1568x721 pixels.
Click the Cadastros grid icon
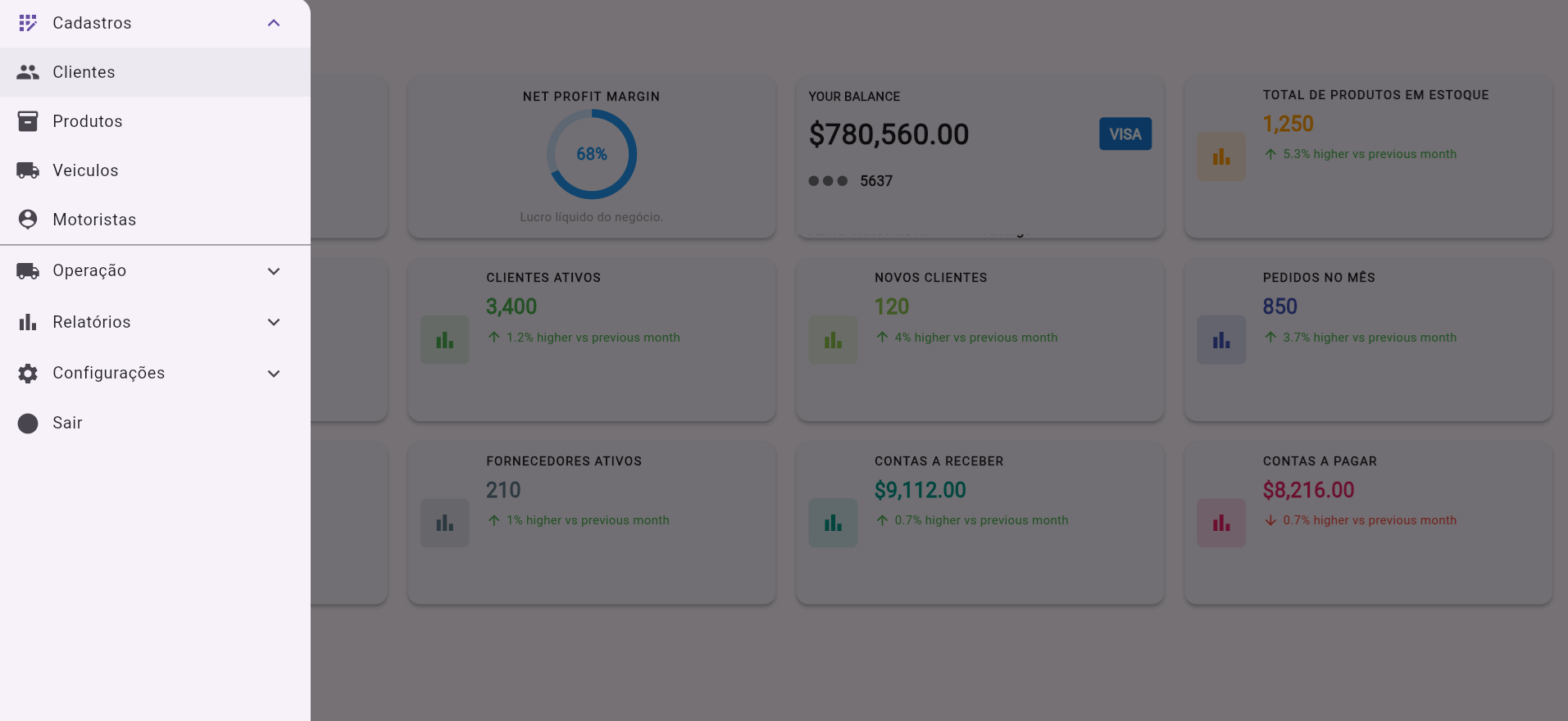[28, 23]
